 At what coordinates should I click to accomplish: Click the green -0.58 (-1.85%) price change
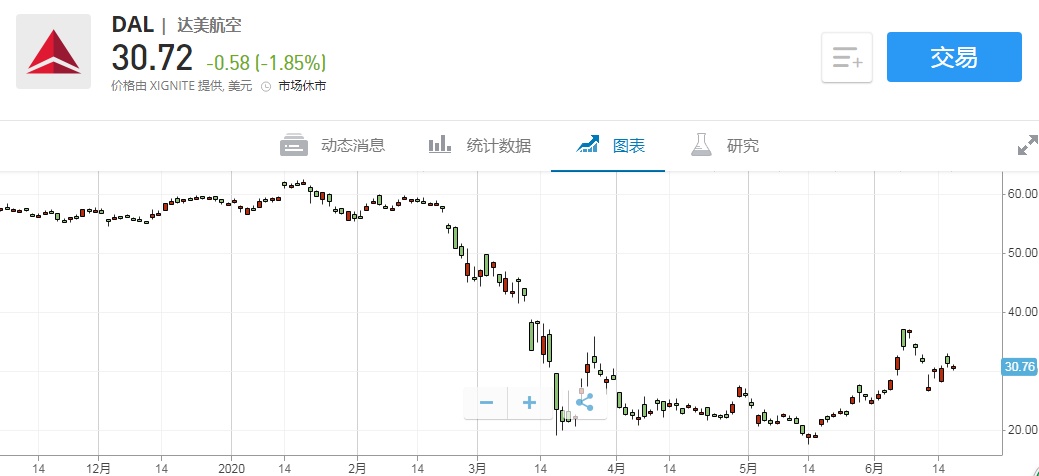266,61
